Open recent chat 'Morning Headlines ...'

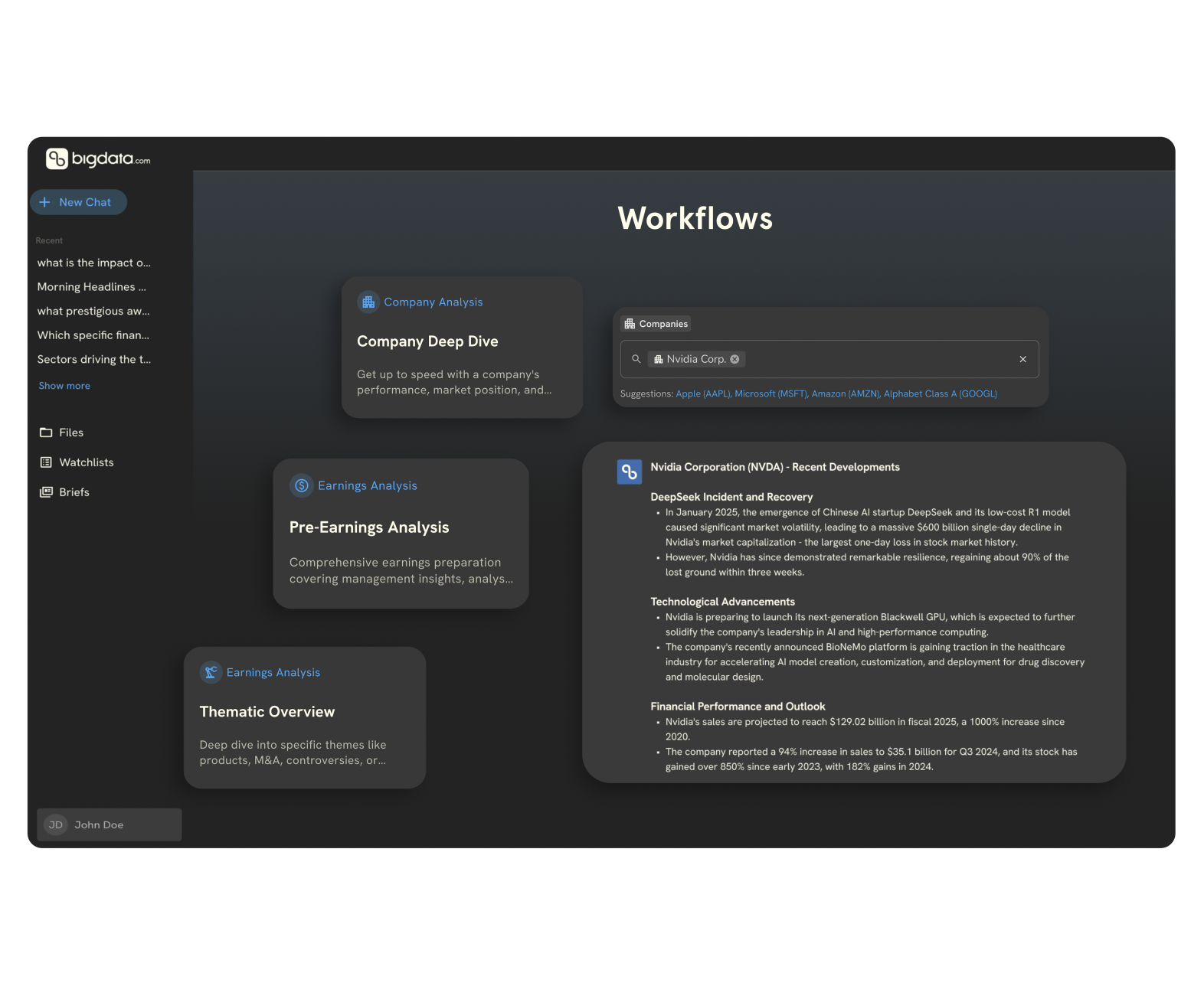(x=92, y=287)
